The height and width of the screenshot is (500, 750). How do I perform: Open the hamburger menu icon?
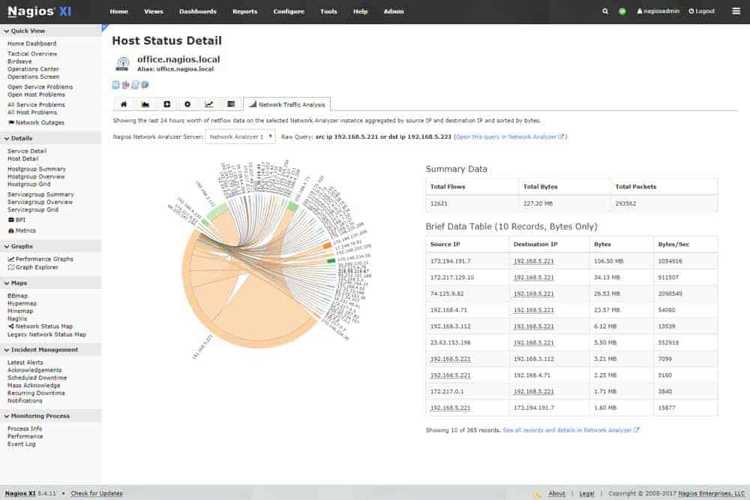tap(736, 11)
